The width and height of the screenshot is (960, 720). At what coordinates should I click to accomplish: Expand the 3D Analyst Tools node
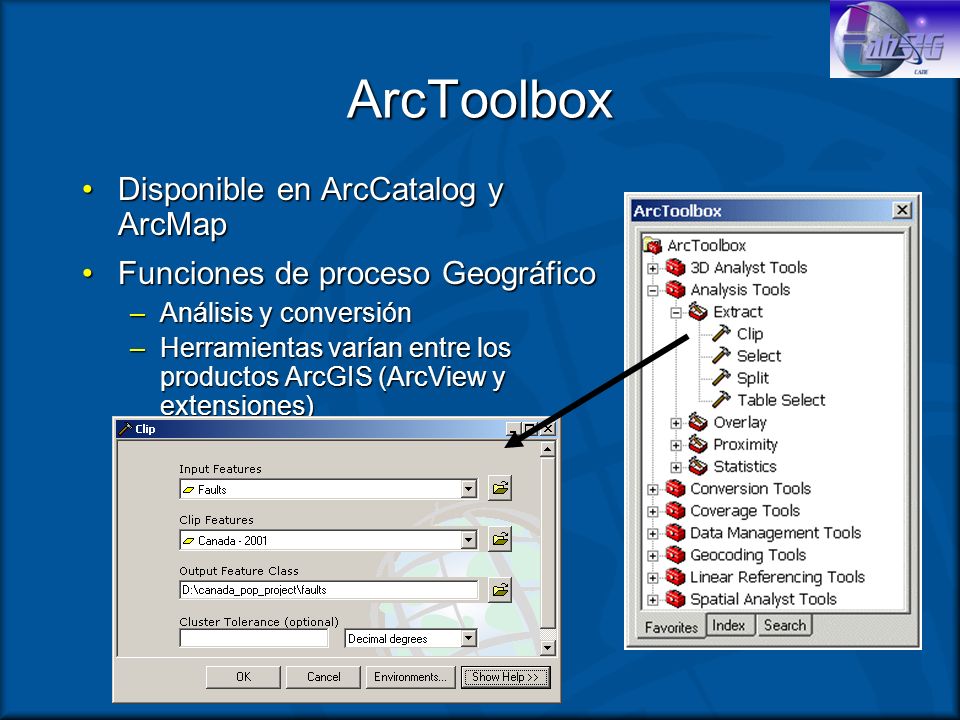click(x=653, y=268)
